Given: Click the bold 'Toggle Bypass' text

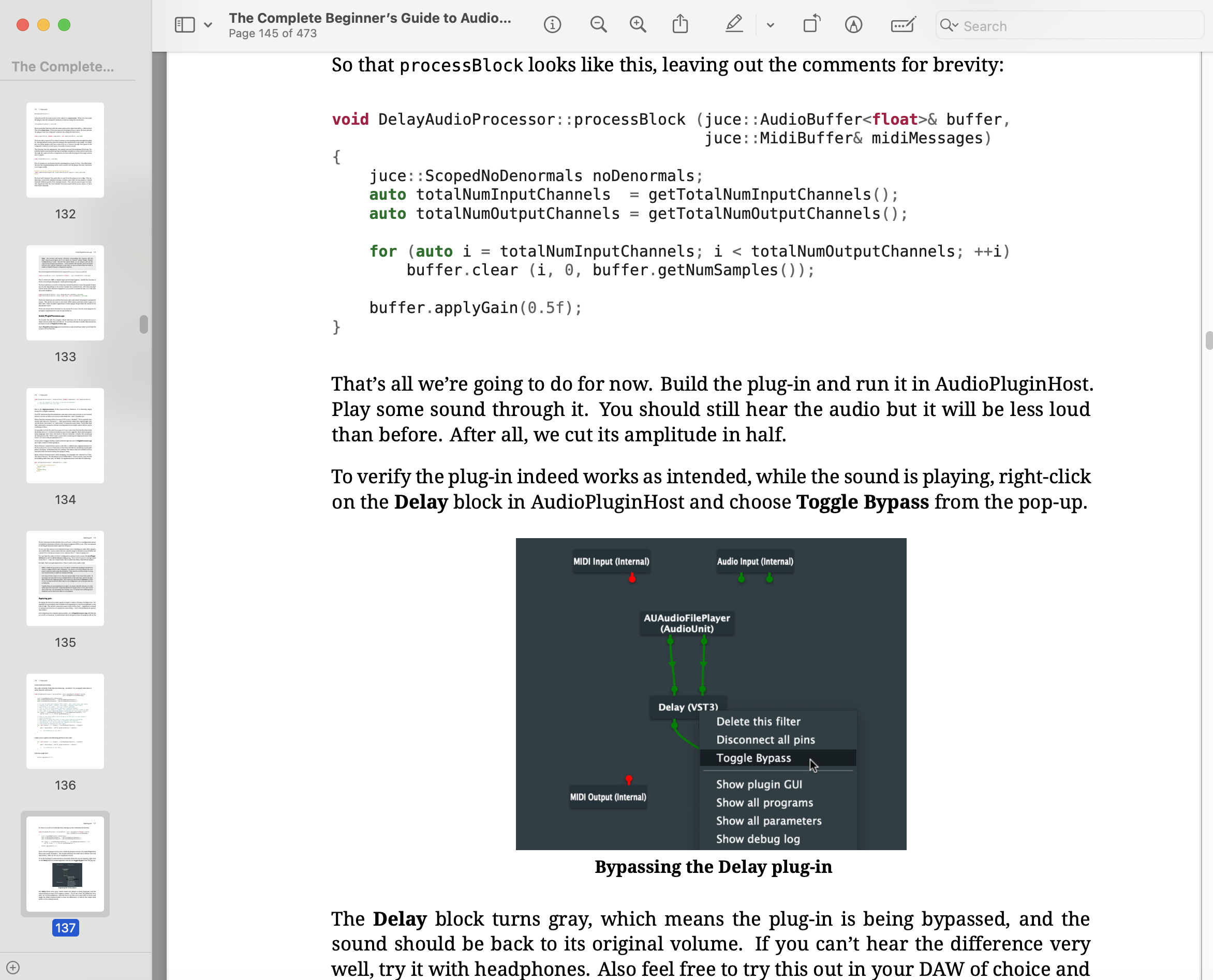Looking at the screenshot, I should coord(862,502).
